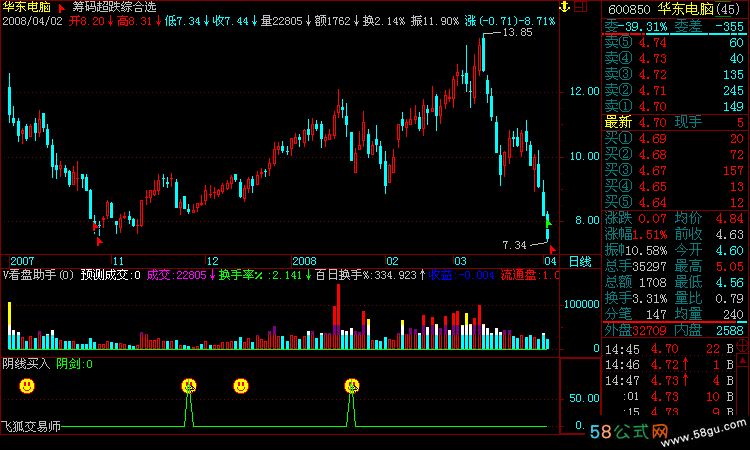Click the red flag marker below the 7.34 low
Image resolution: width=750 pixels, height=450 pixels.
pyautogui.click(x=553, y=249)
